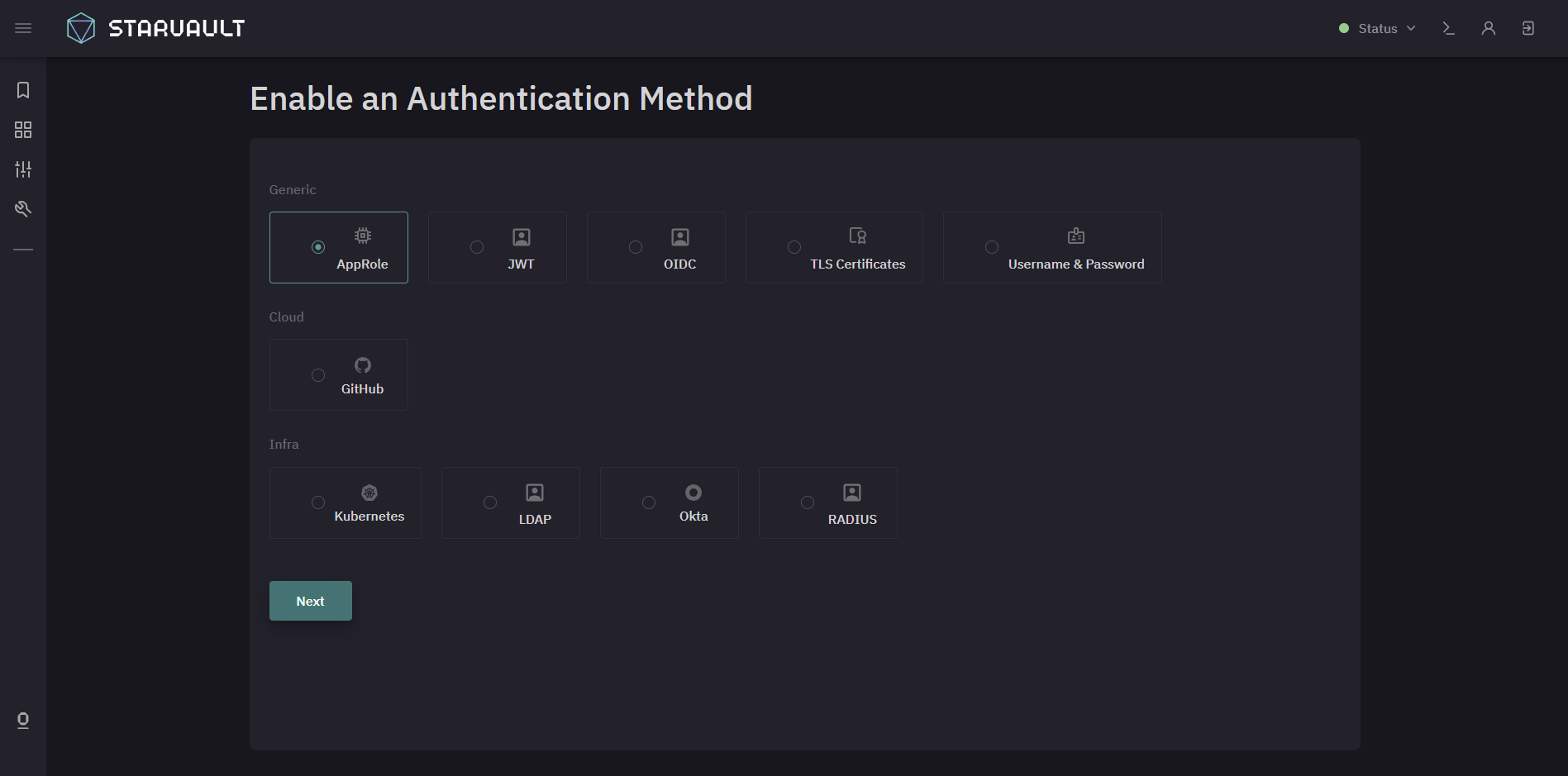Select the RADIUS radio button
This screenshot has height=776, width=1568.
[x=808, y=502]
